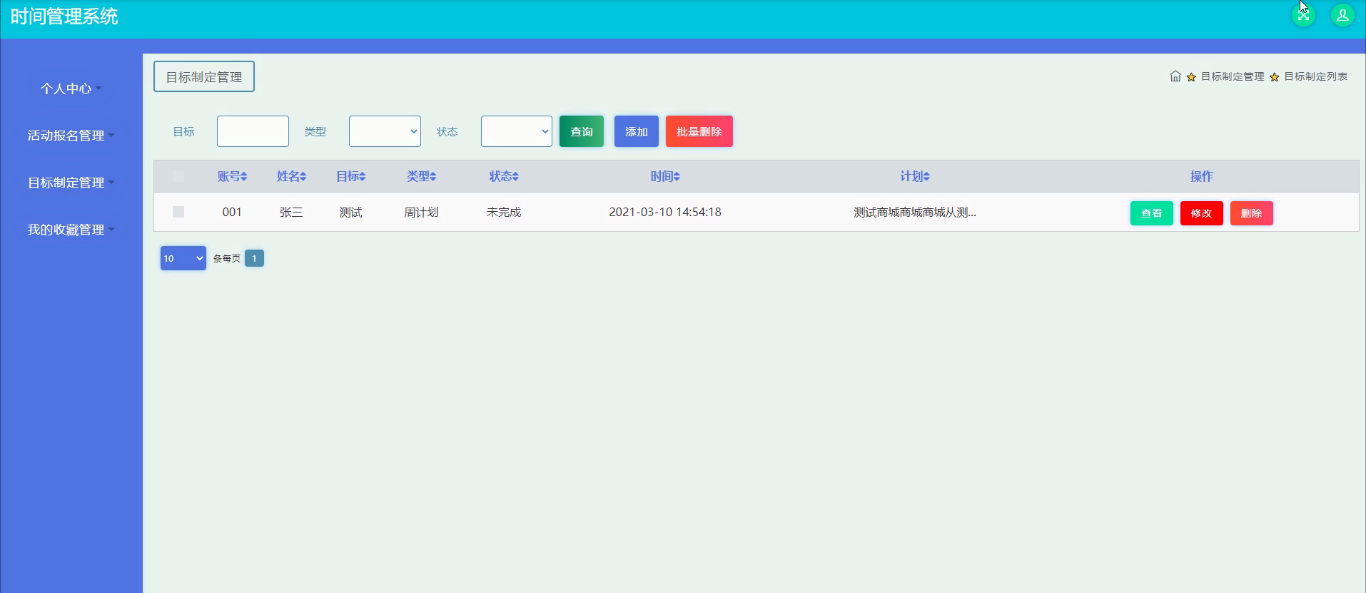The height and width of the screenshot is (593, 1366).
Task: Sort by 时间 column arrows
Action: (x=677, y=177)
